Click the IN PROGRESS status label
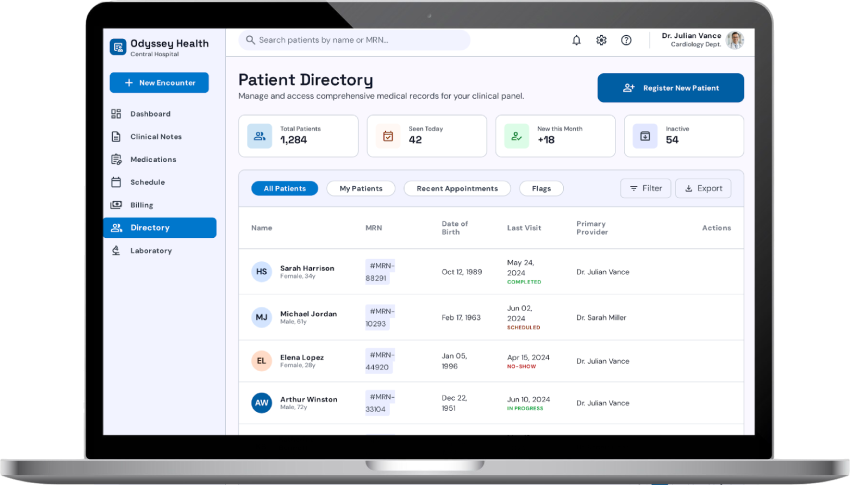The width and height of the screenshot is (850, 485). click(x=525, y=409)
